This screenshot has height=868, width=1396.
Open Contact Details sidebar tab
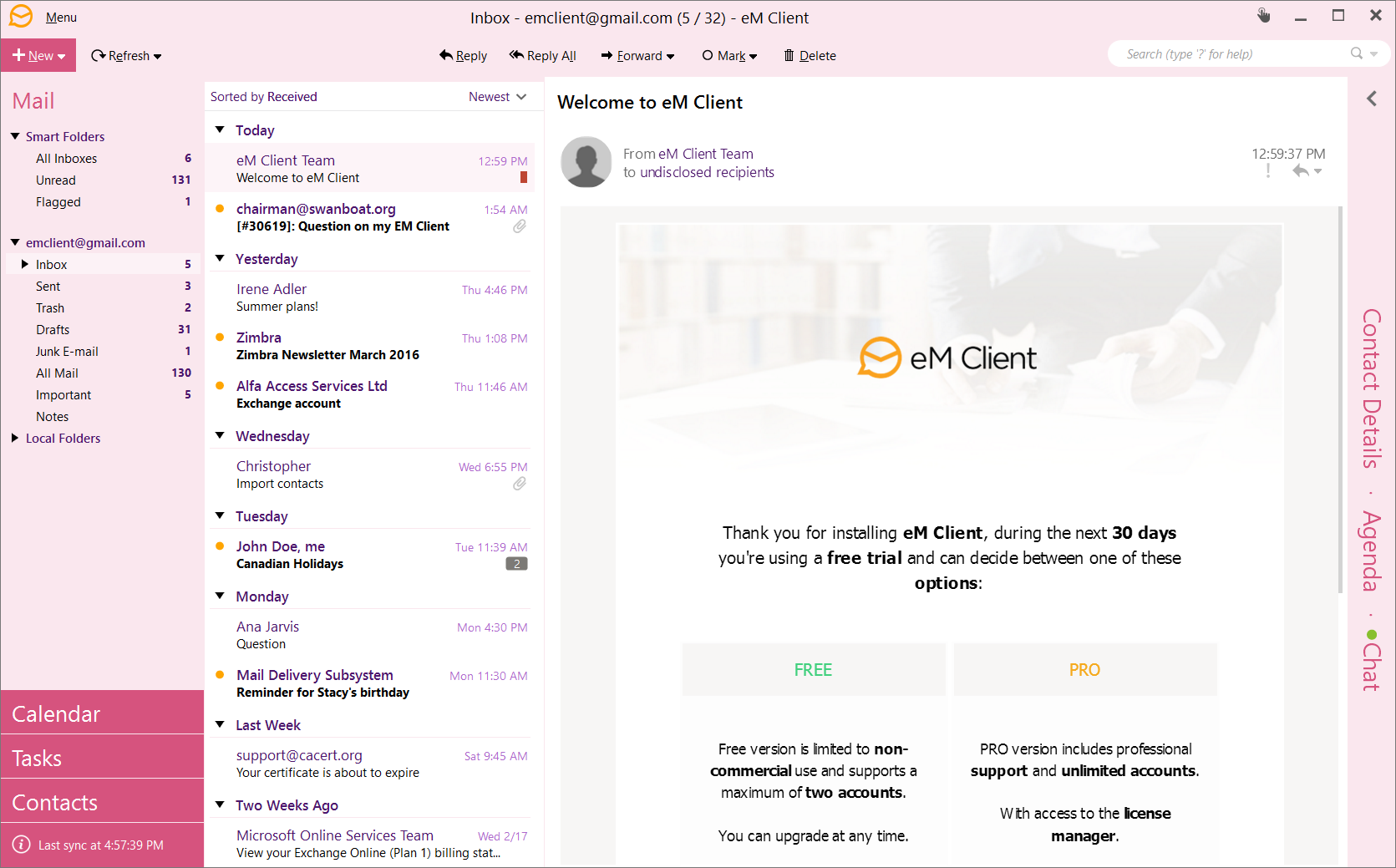pos(1371,388)
